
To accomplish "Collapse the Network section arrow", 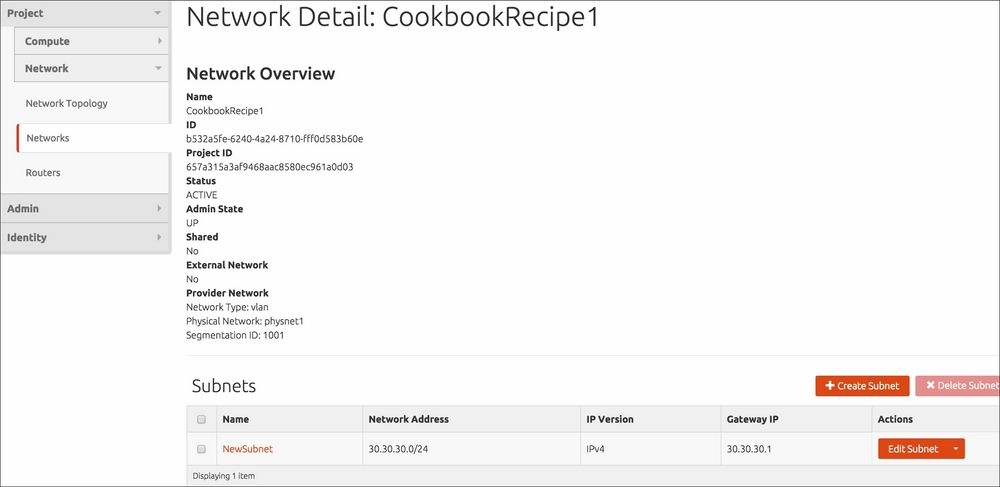I will tap(158, 68).
